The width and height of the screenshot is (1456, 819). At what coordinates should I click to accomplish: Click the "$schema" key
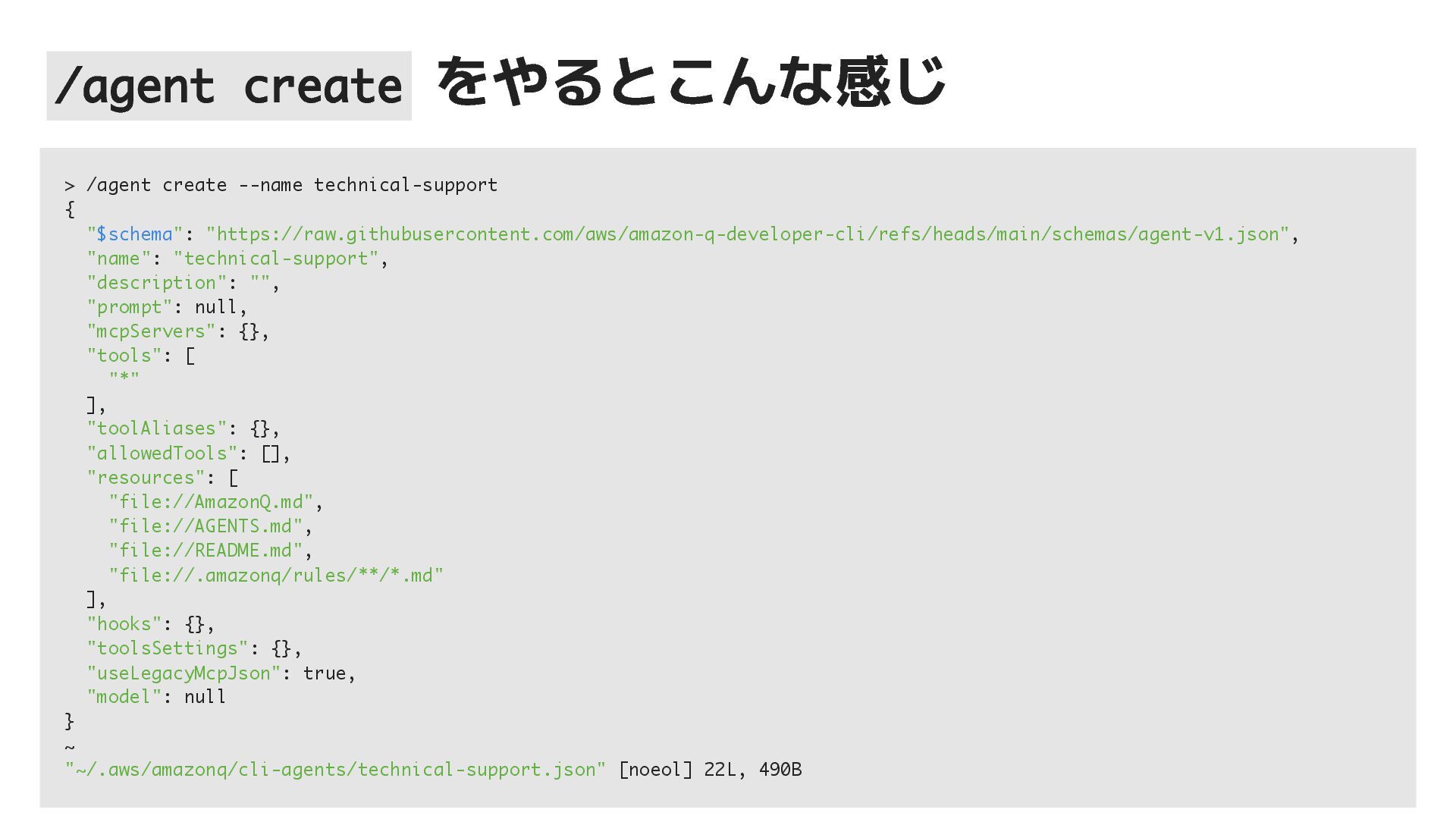135,234
